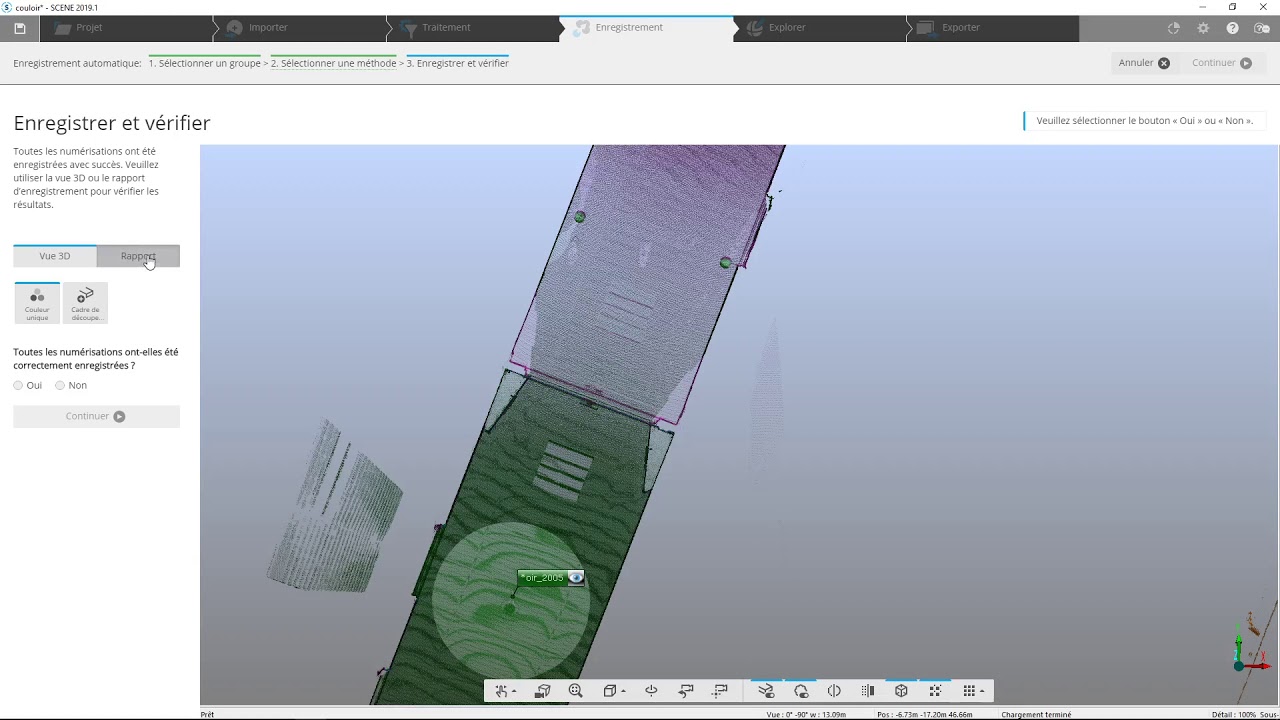
Task: Toggle the clipping split view icon
Action: pos(834,691)
